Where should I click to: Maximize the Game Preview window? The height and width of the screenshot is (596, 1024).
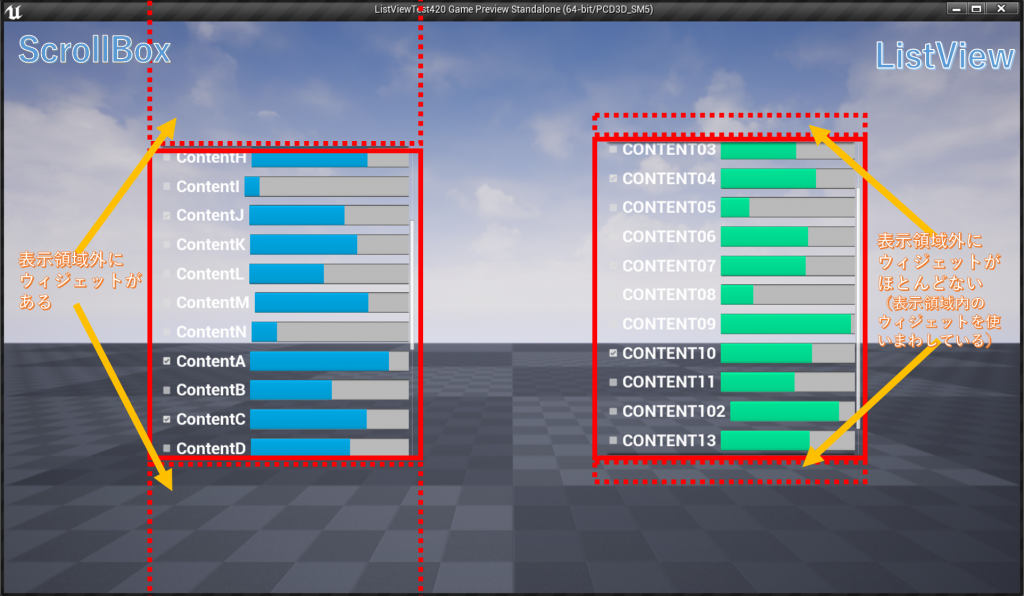(976, 8)
